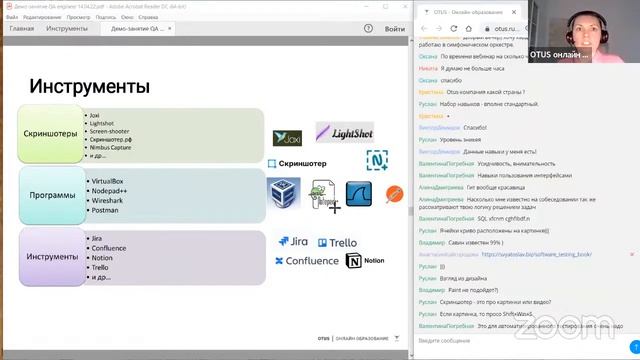Open the Подпись menu
The image size is (640, 360).
106,17
